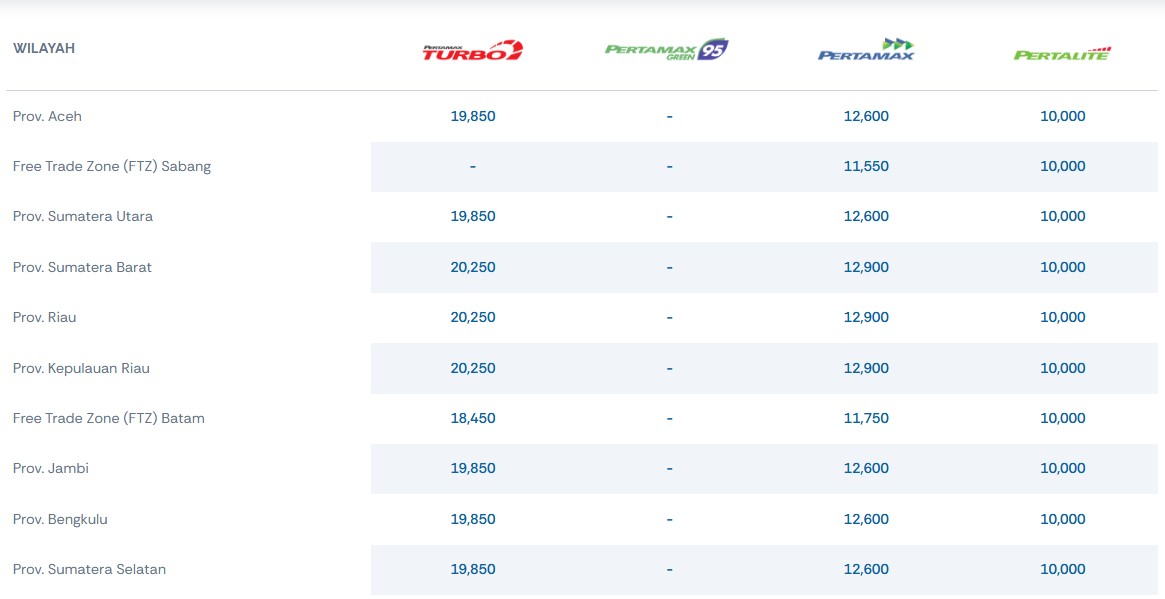Click the Pertamax Green 95 logo

[x=666, y=49]
